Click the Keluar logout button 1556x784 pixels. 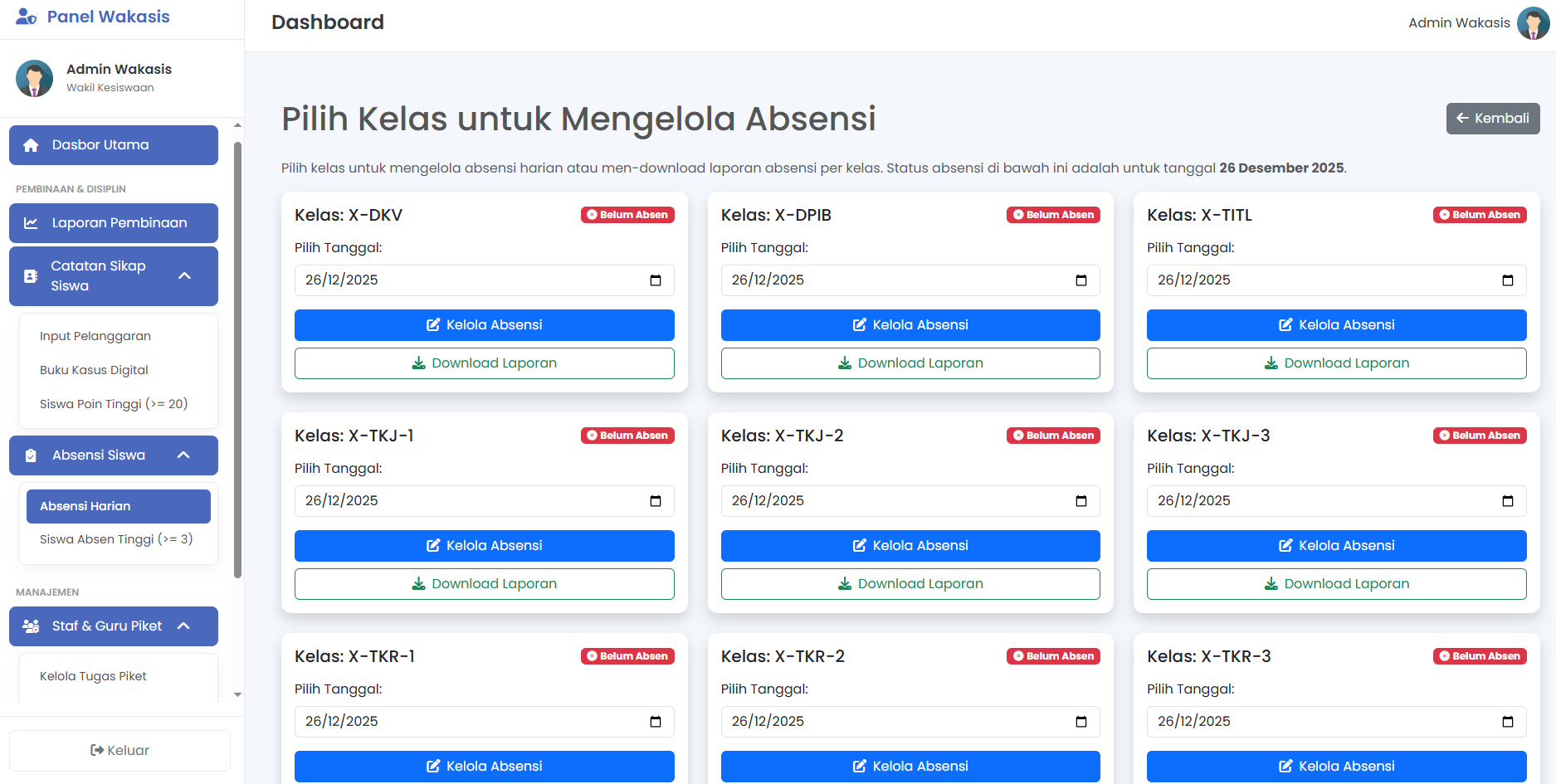120,751
